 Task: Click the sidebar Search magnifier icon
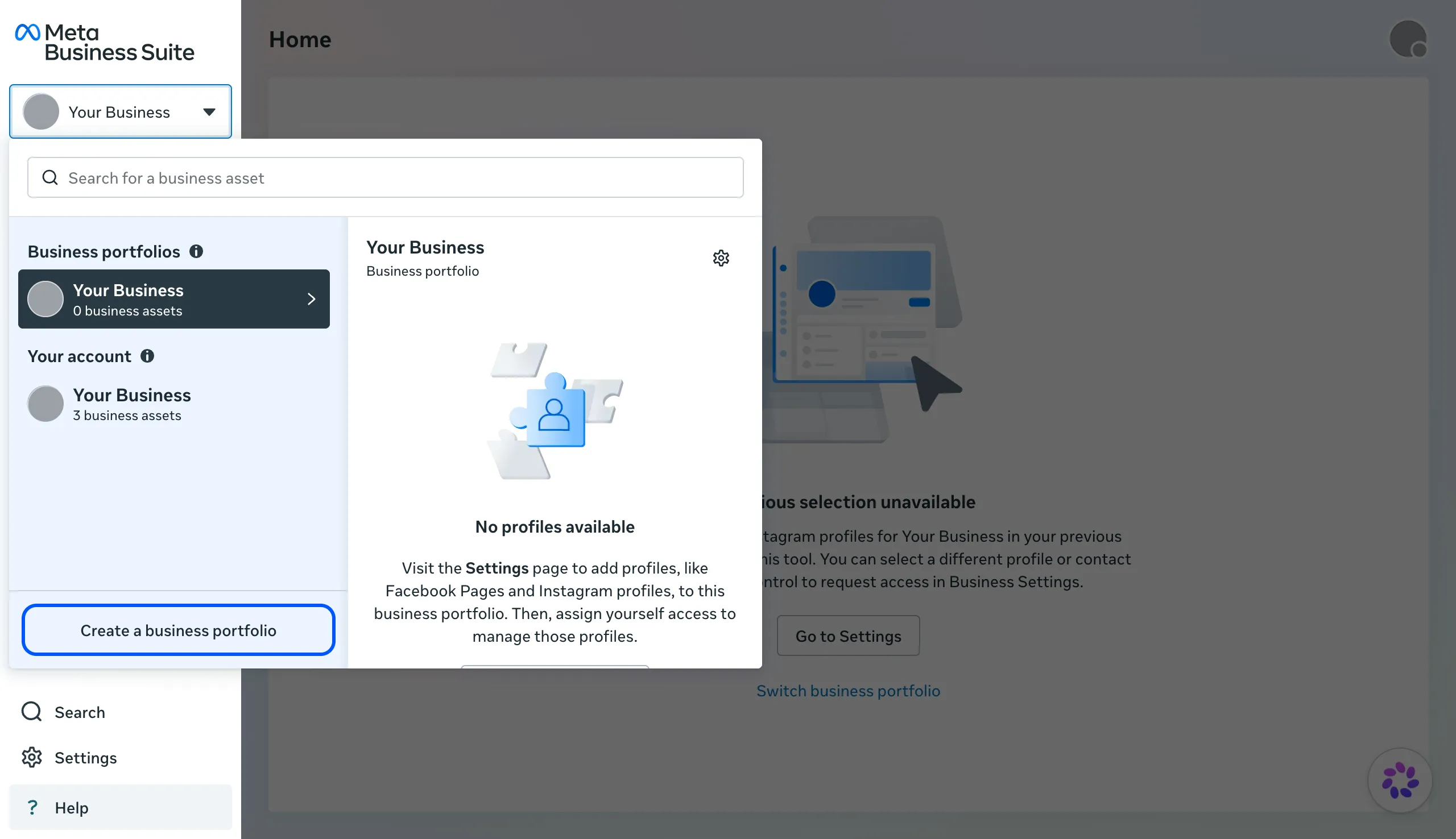(x=32, y=712)
